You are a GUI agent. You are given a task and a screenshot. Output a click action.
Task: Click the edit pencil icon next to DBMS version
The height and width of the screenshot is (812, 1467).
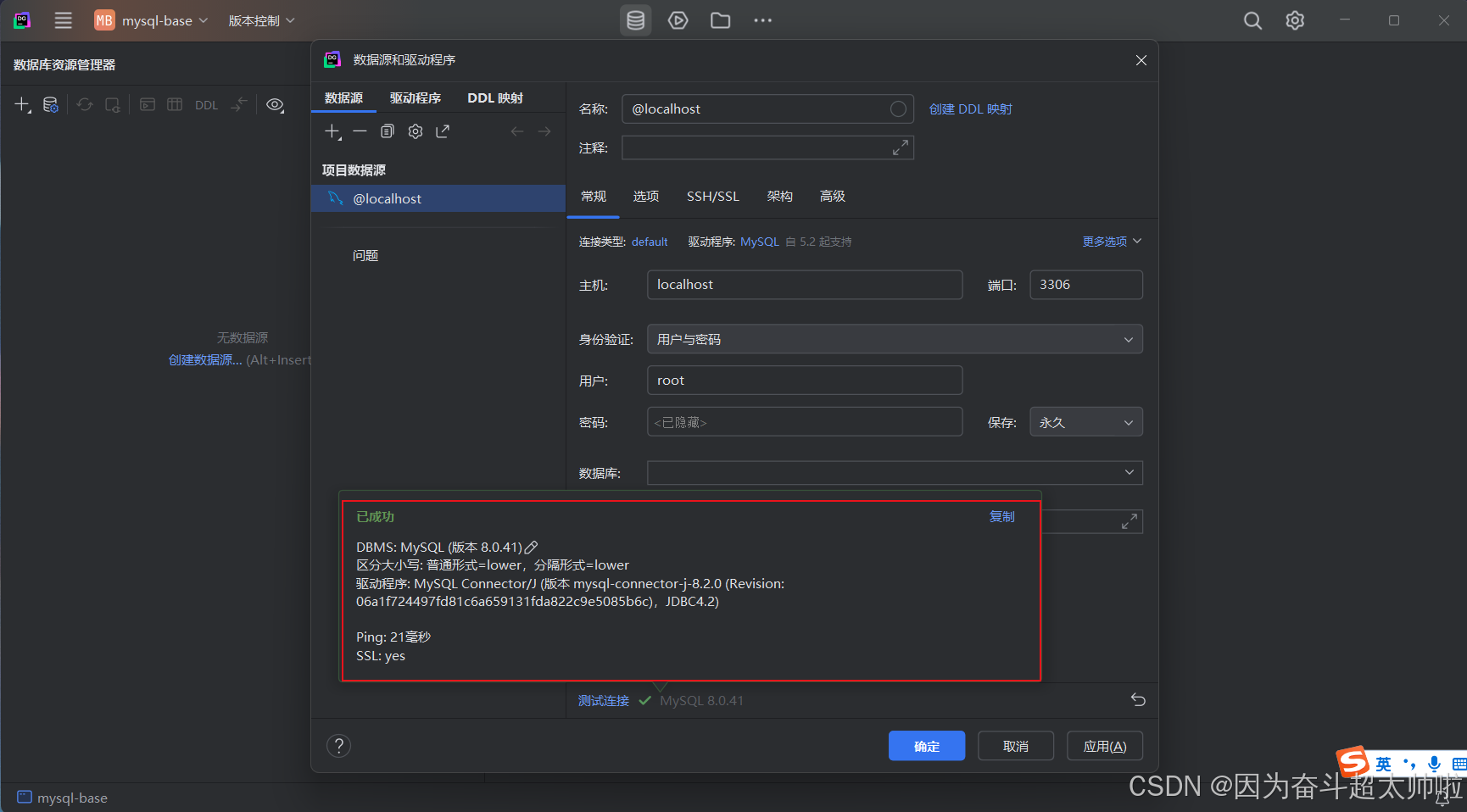coord(532,548)
